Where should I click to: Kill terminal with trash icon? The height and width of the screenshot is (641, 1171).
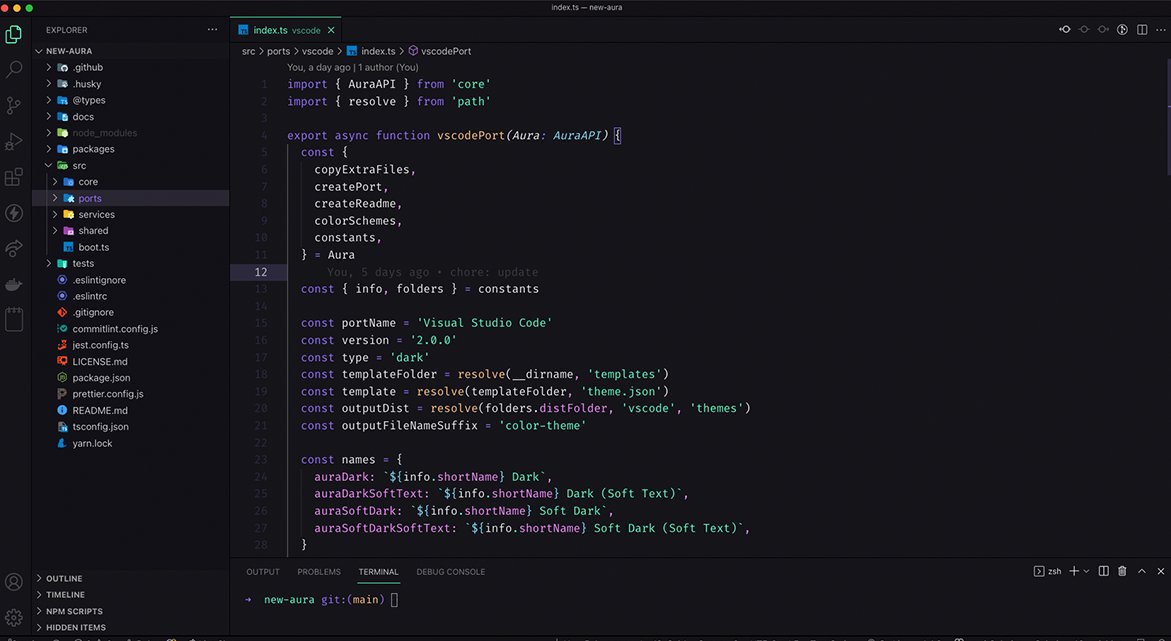1122,572
